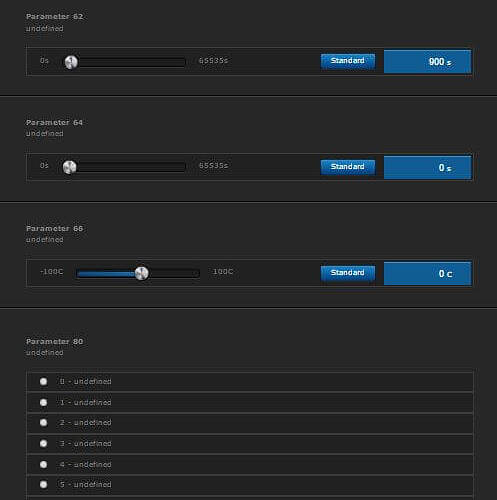Viewport: 497px width, 500px height.
Task: Click the Parameter 66 temperature slider knob
Action: point(142,273)
